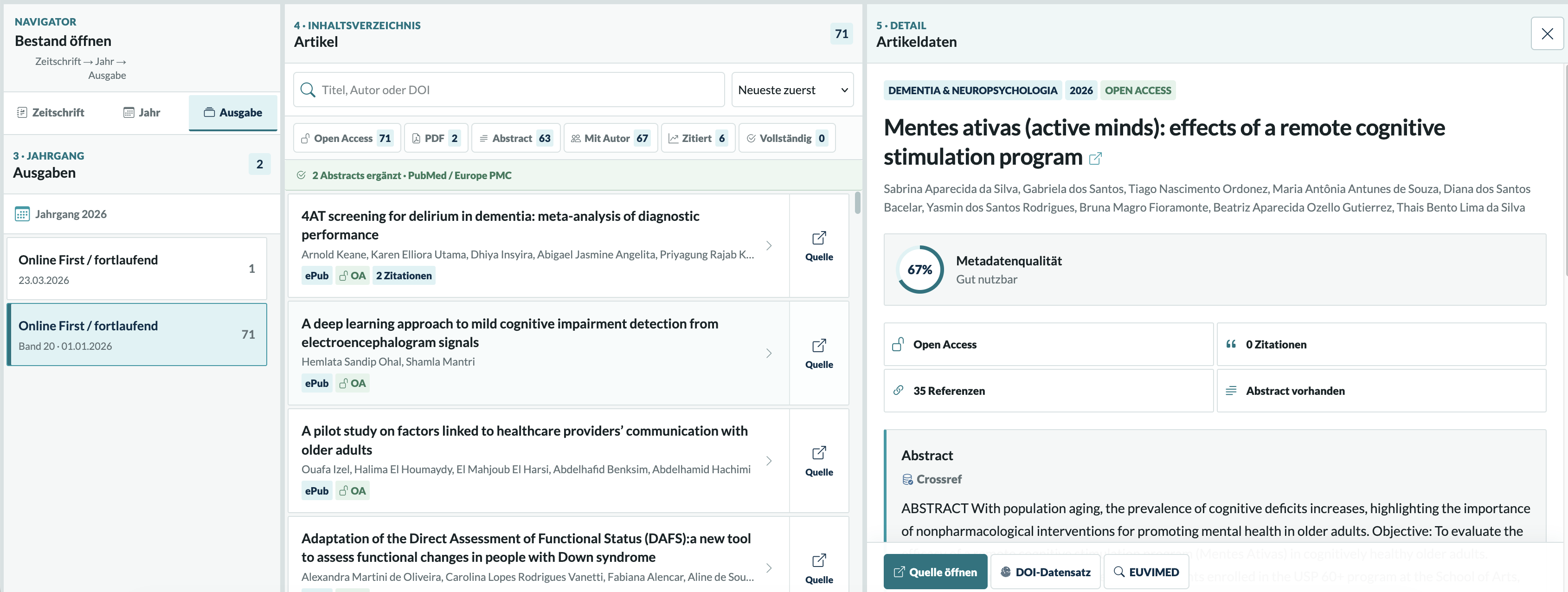This screenshot has width=1568, height=592.
Task: Click the article list scrollbar
Action: click(x=857, y=203)
